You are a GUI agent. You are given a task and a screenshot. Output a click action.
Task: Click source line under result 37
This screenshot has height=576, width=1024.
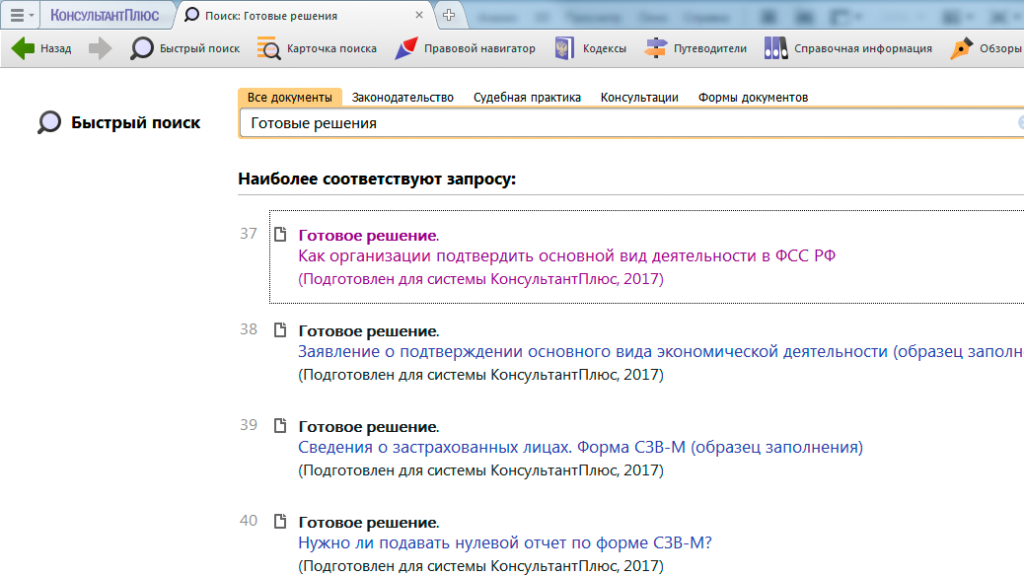pyautogui.click(x=481, y=279)
